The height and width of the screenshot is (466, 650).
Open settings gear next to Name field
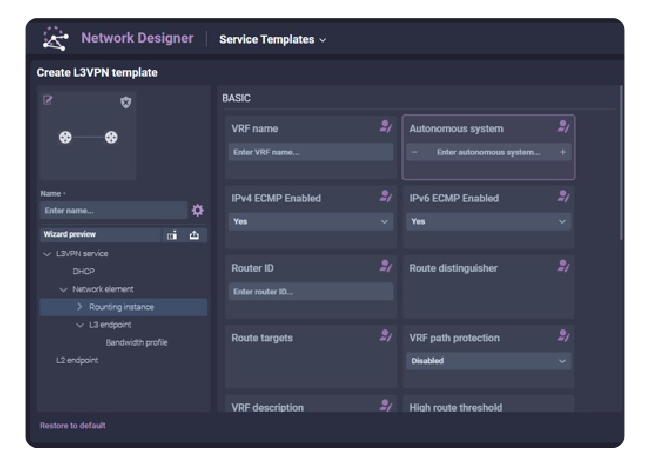(198, 210)
